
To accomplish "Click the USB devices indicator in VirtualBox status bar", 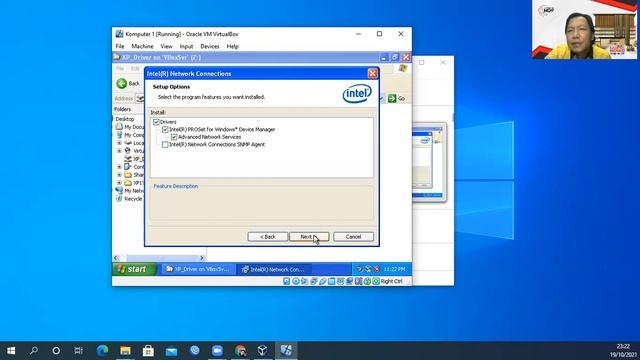I will point(322,281).
